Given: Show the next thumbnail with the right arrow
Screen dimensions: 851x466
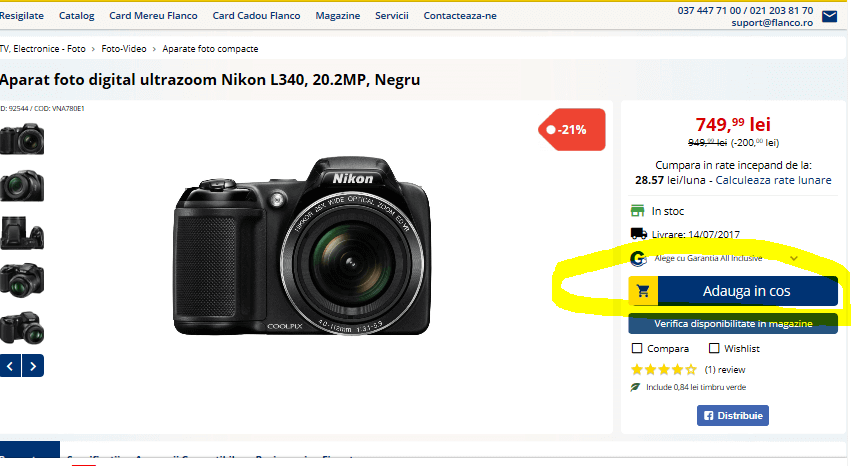Looking at the screenshot, I should coord(33,366).
